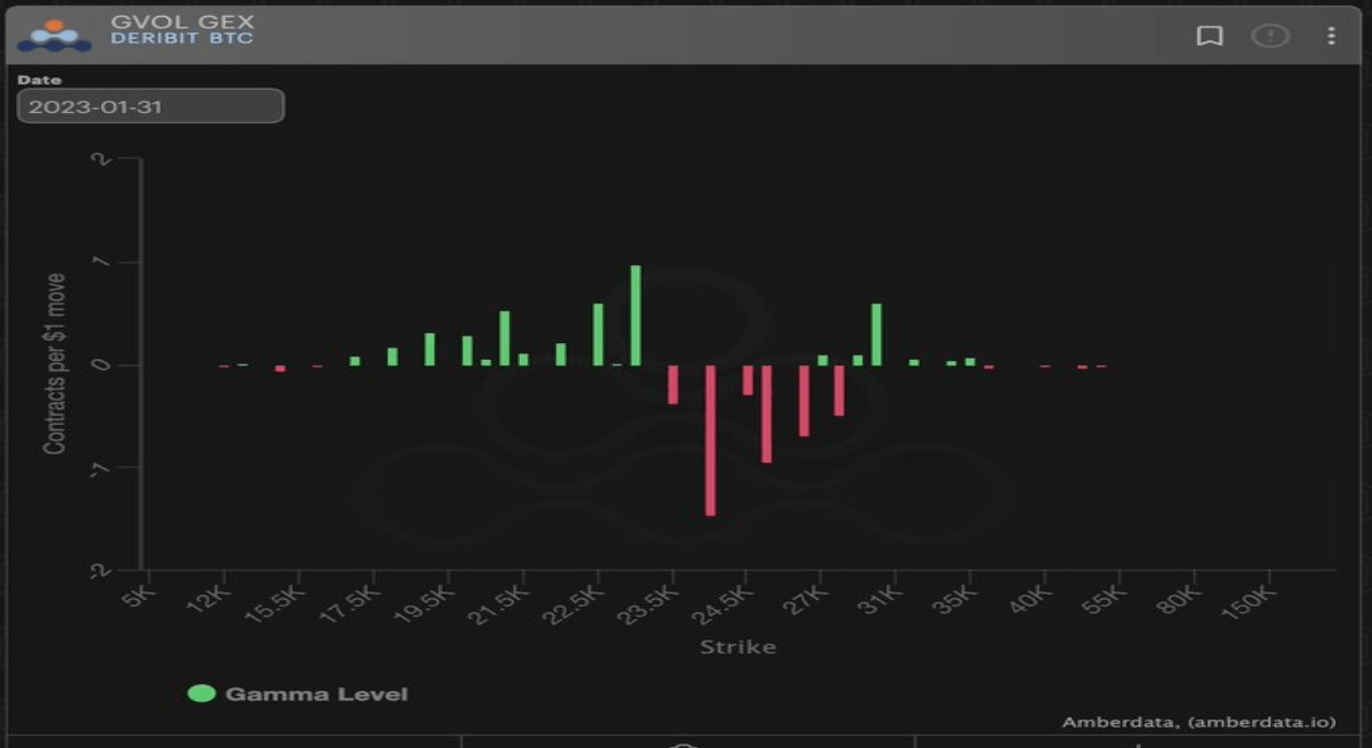
Task: Click the Contracts per $1 move axis label
Action: 57,363
